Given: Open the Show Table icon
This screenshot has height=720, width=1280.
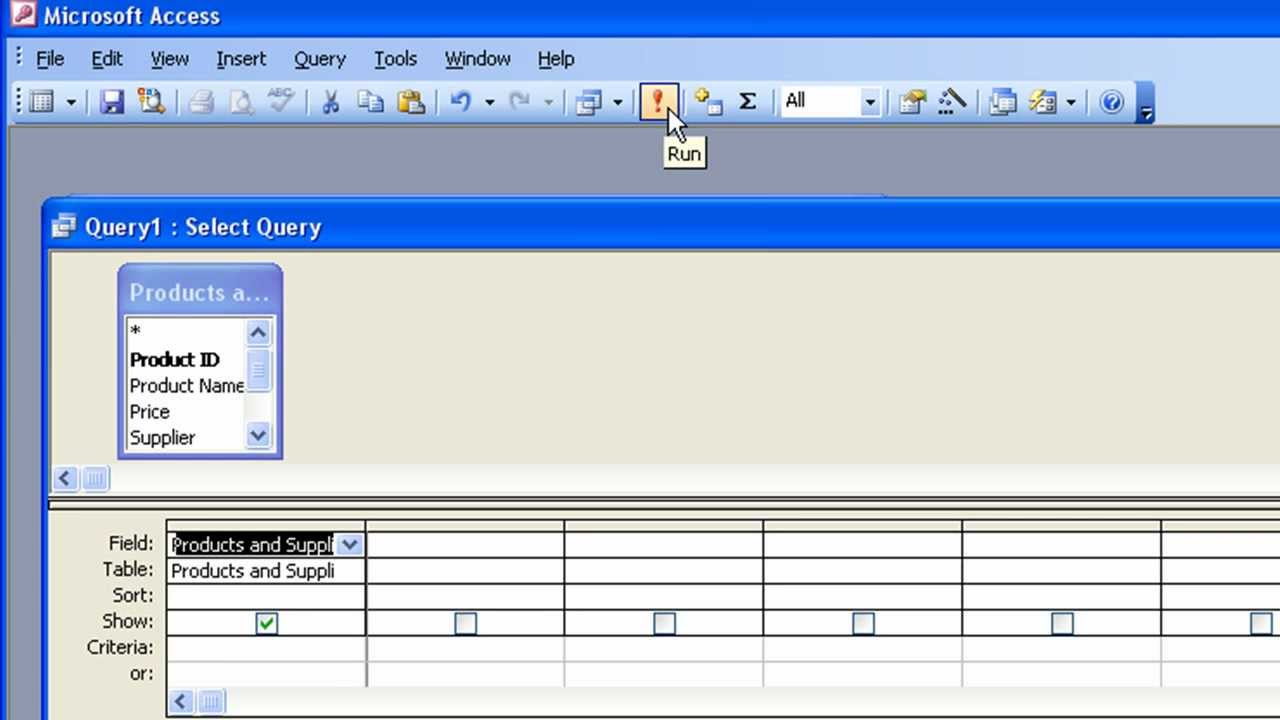Looking at the screenshot, I should pyautogui.click(x=706, y=101).
